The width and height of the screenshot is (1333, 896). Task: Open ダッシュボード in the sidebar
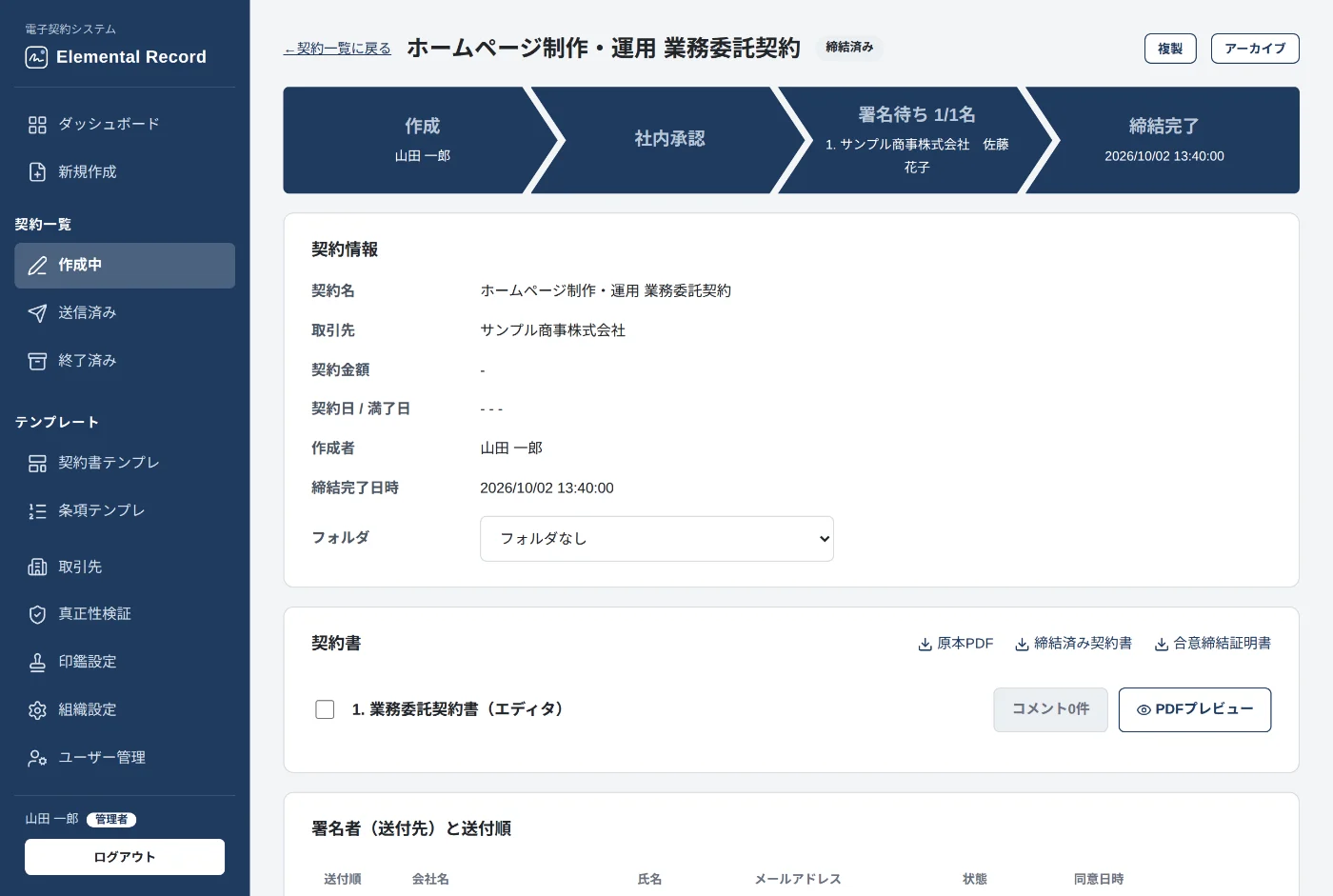[125, 125]
